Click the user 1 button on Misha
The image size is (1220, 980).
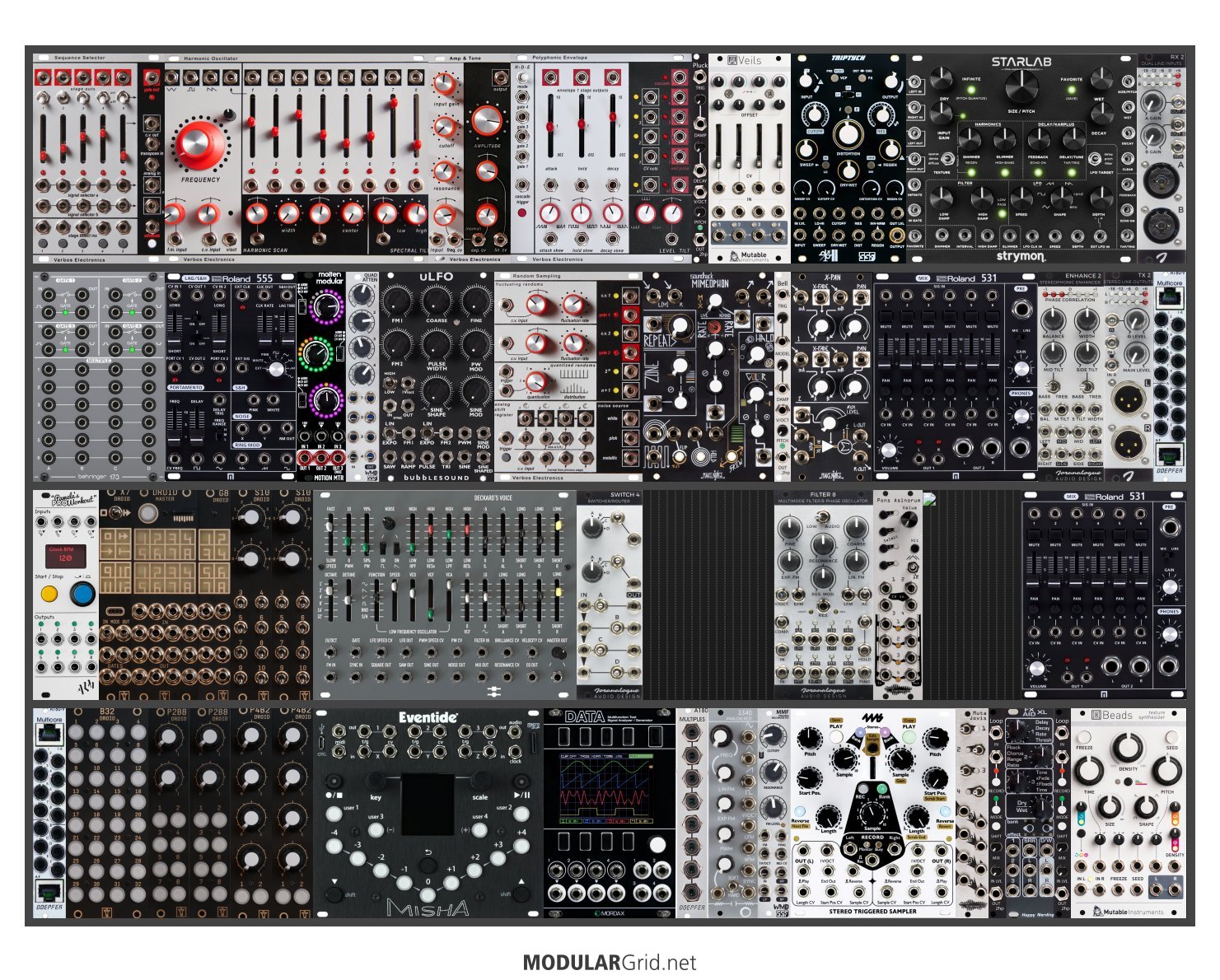tap(334, 814)
